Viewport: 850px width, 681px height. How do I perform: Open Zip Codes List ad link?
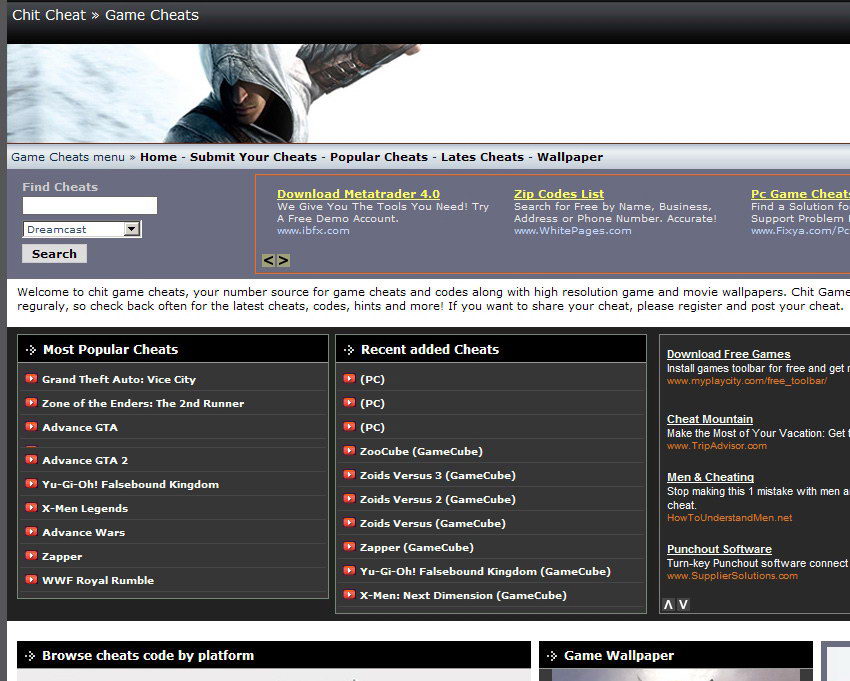click(559, 194)
